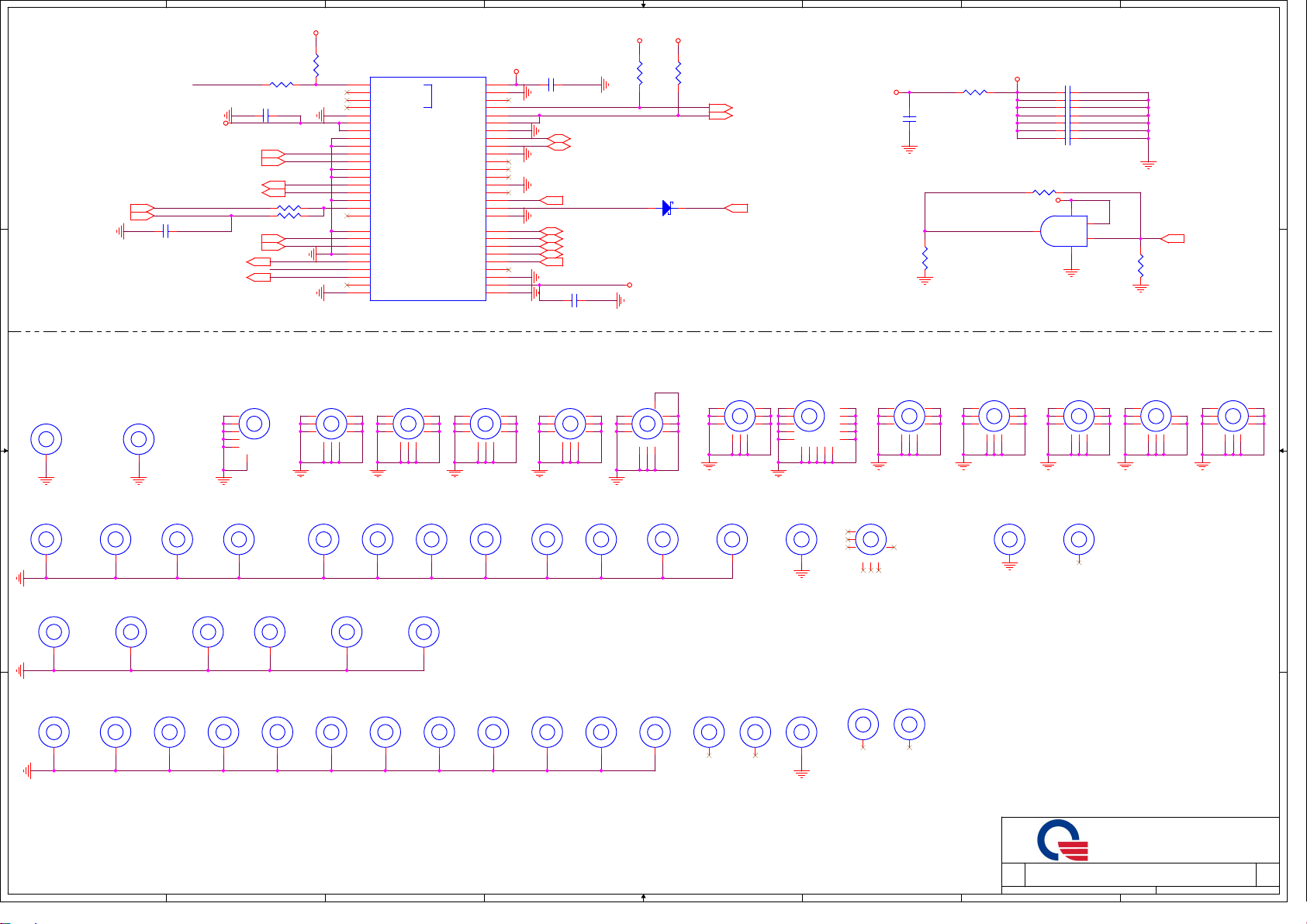The image size is (1307, 924).
Task: Select the leftmost mounting hole in the first row
Action: (46, 439)
